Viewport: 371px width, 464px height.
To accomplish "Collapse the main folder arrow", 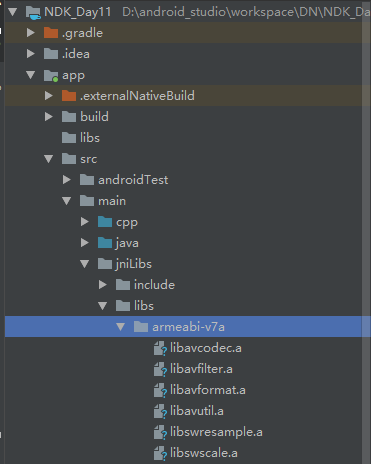I will click(x=67, y=201).
